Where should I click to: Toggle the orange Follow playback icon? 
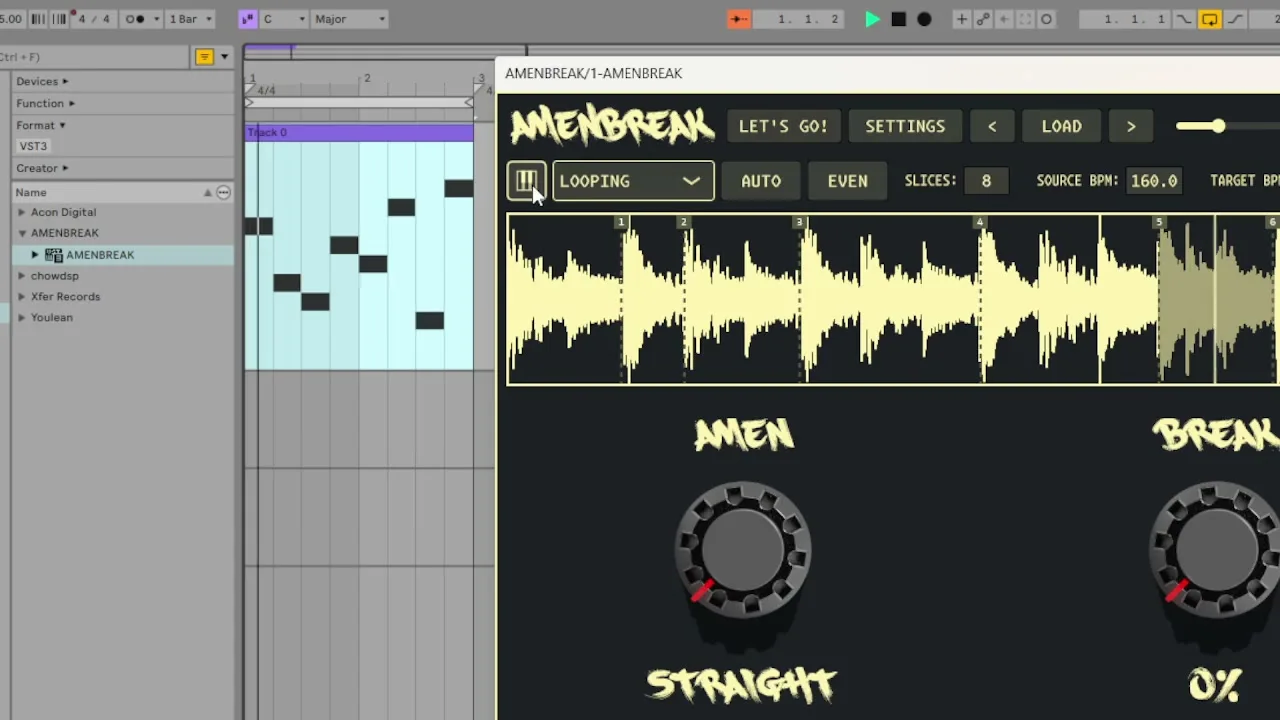point(739,19)
